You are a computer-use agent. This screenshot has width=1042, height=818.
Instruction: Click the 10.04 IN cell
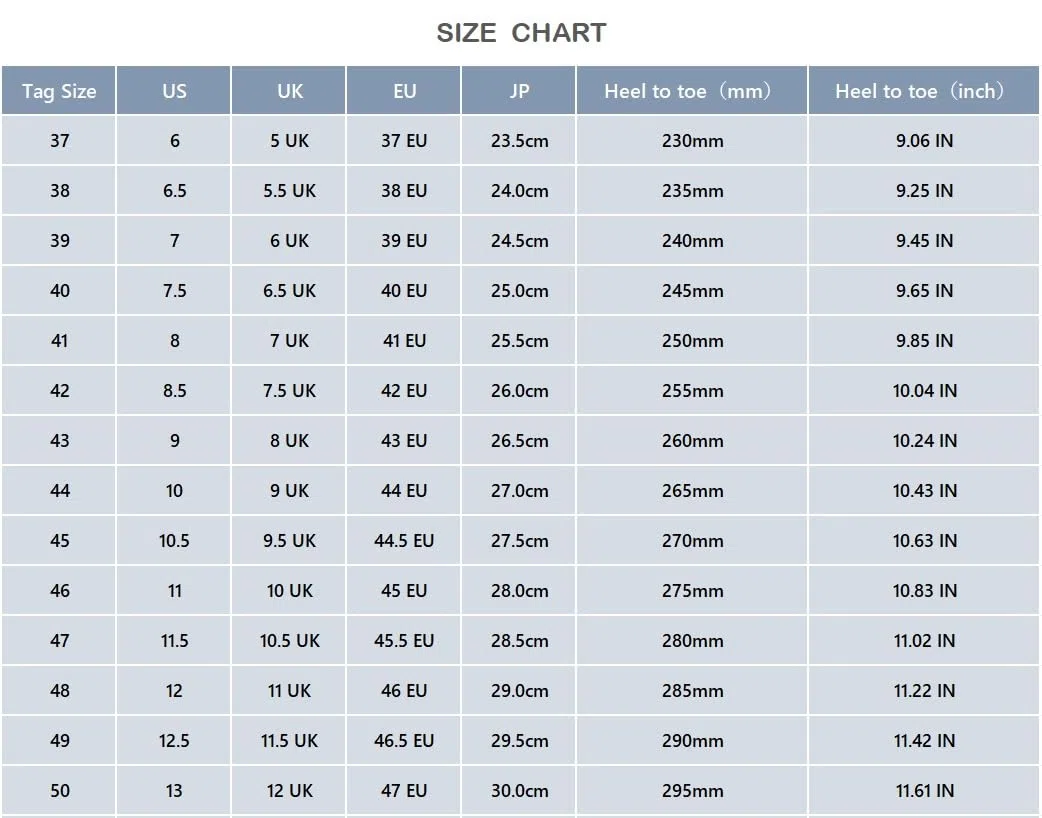pyautogui.click(x=924, y=391)
